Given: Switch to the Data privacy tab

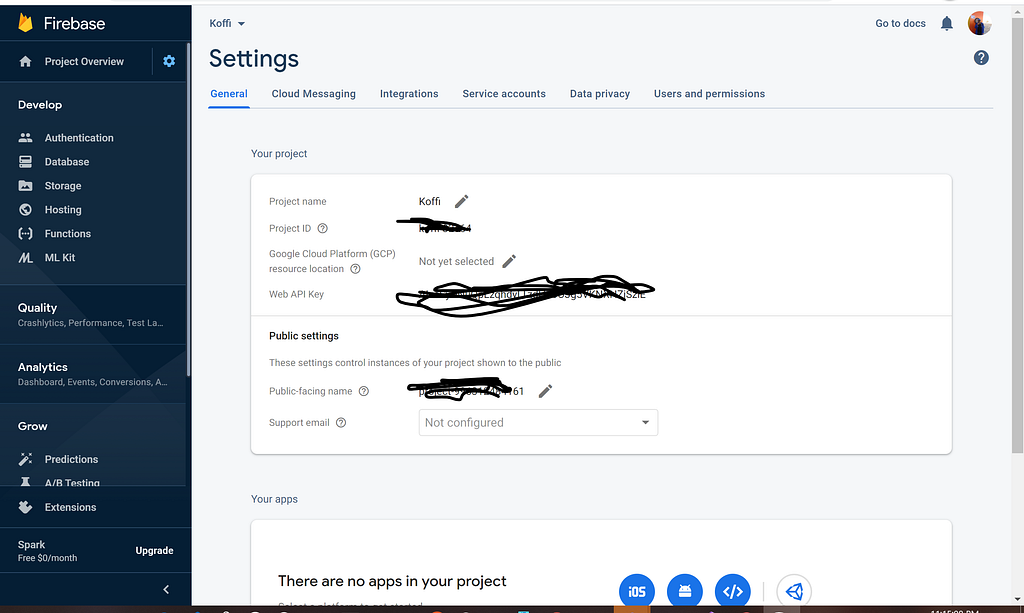Looking at the screenshot, I should [600, 94].
